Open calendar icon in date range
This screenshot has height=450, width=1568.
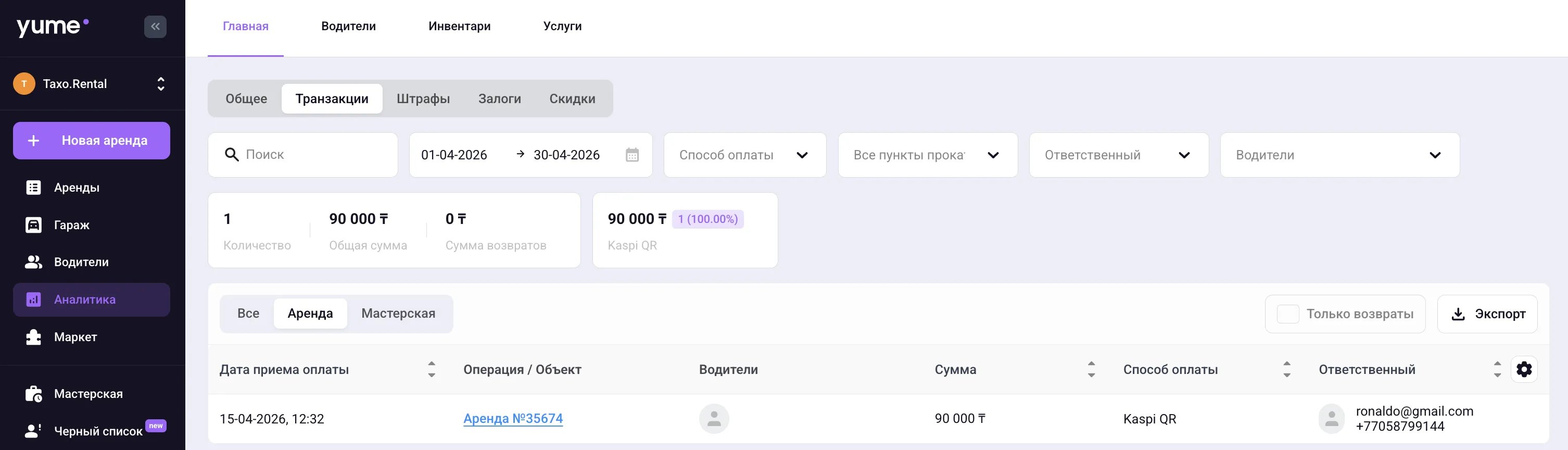(633, 155)
